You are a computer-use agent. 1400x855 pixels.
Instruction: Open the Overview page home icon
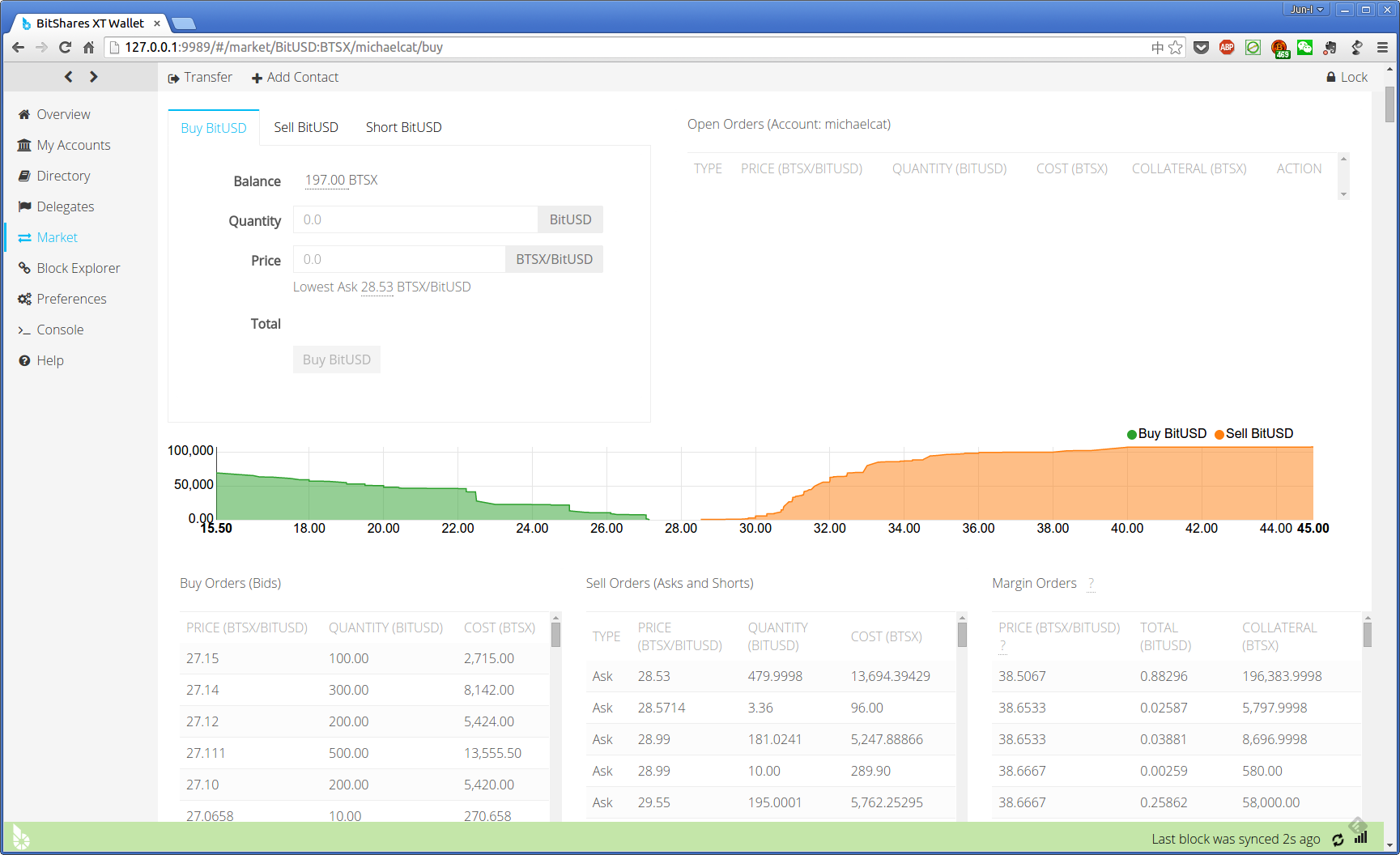pos(24,114)
